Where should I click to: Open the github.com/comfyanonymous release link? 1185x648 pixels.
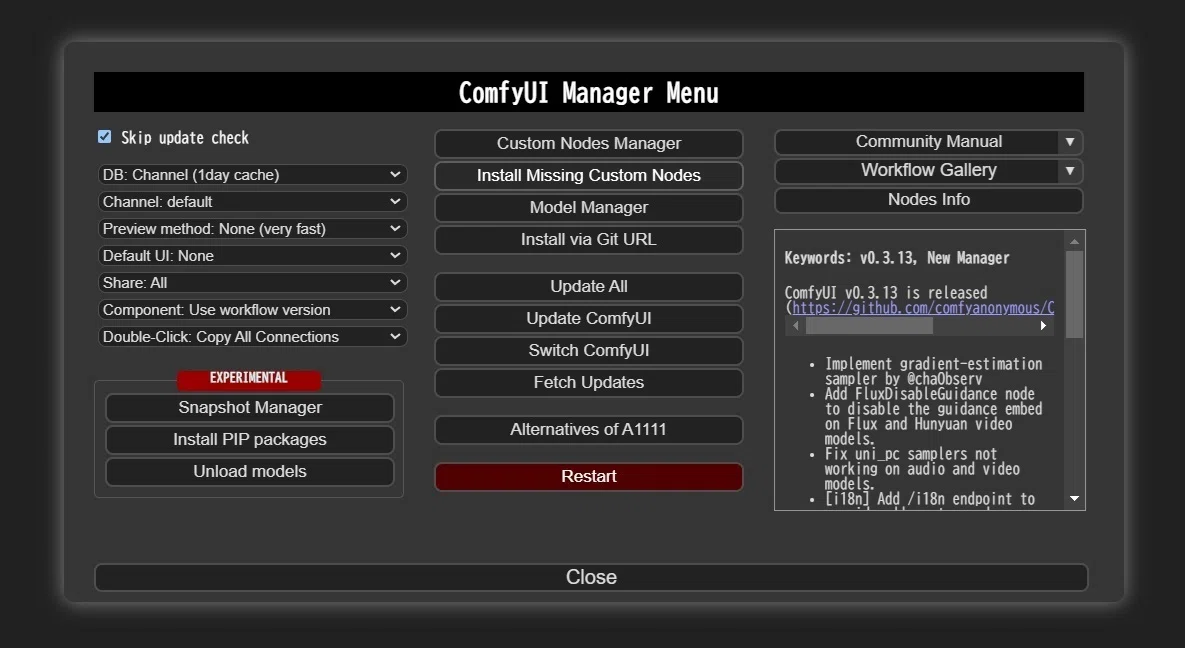click(x=923, y=308)
